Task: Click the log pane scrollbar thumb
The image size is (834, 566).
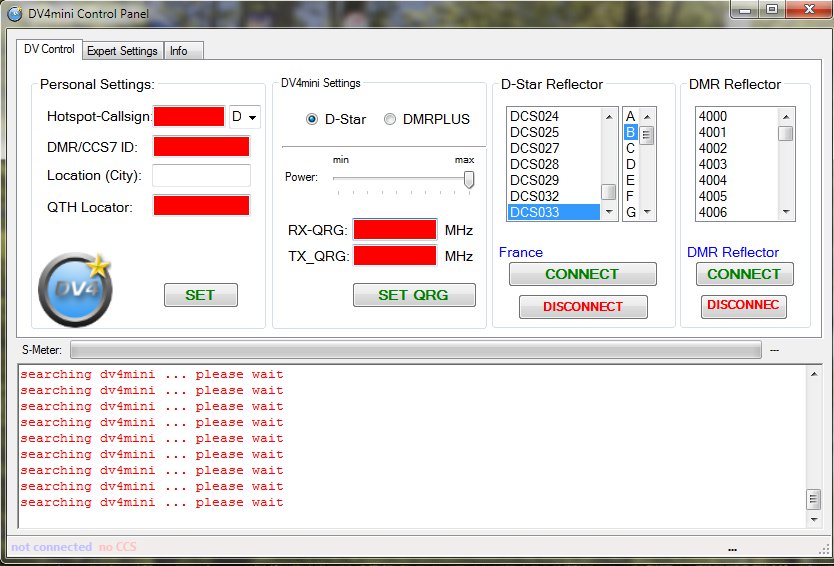Action: coord(814,500)
